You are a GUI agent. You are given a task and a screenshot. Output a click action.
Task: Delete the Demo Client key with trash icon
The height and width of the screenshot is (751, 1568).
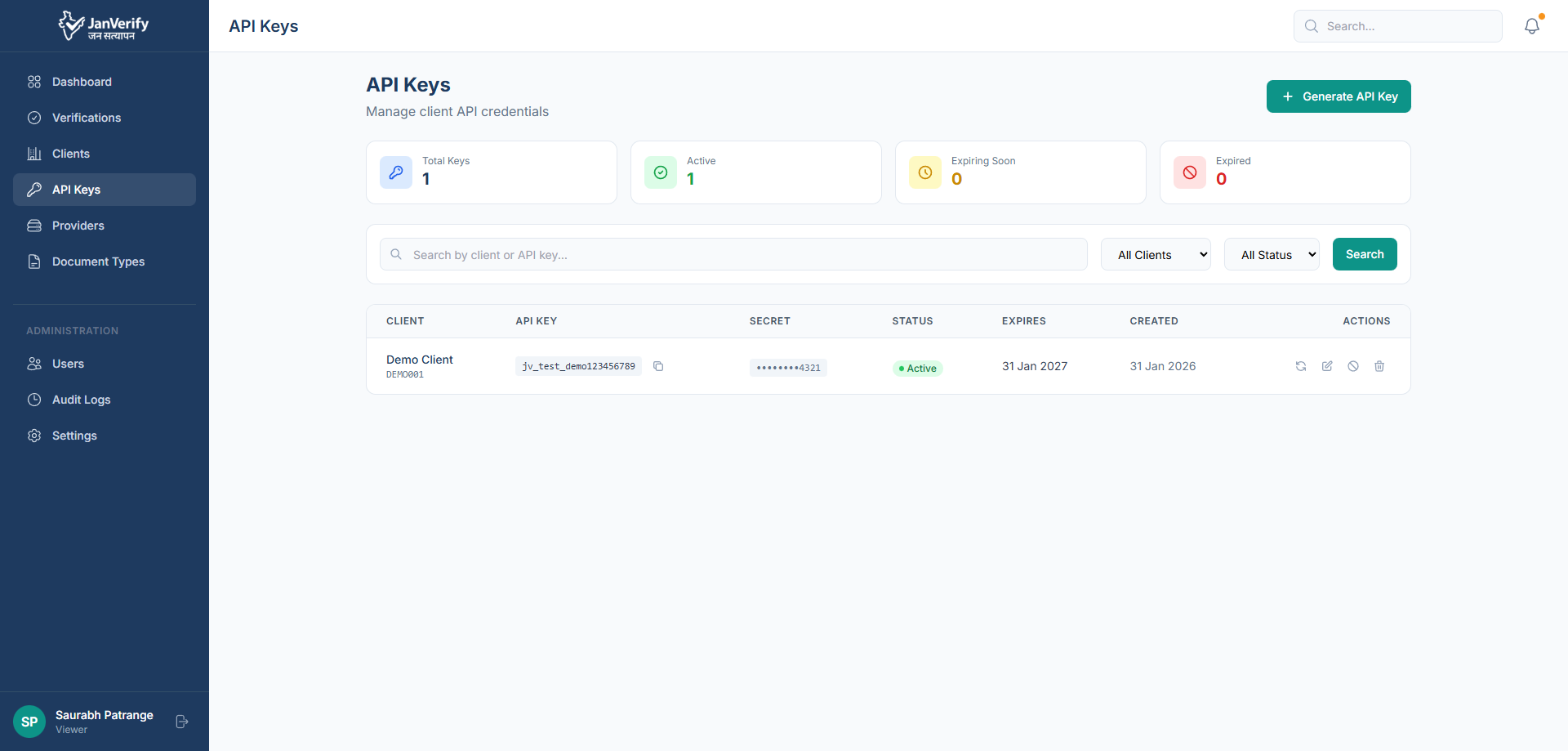point(1379,366)
